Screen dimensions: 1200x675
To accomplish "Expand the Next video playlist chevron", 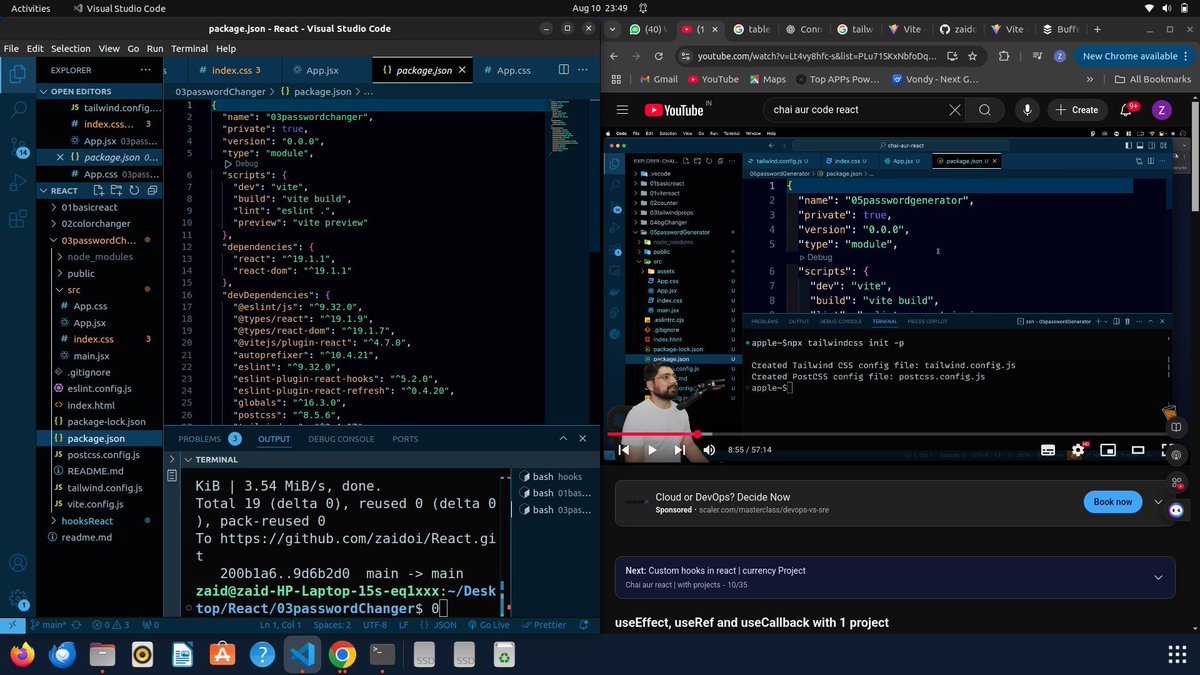I will 1158,577.
